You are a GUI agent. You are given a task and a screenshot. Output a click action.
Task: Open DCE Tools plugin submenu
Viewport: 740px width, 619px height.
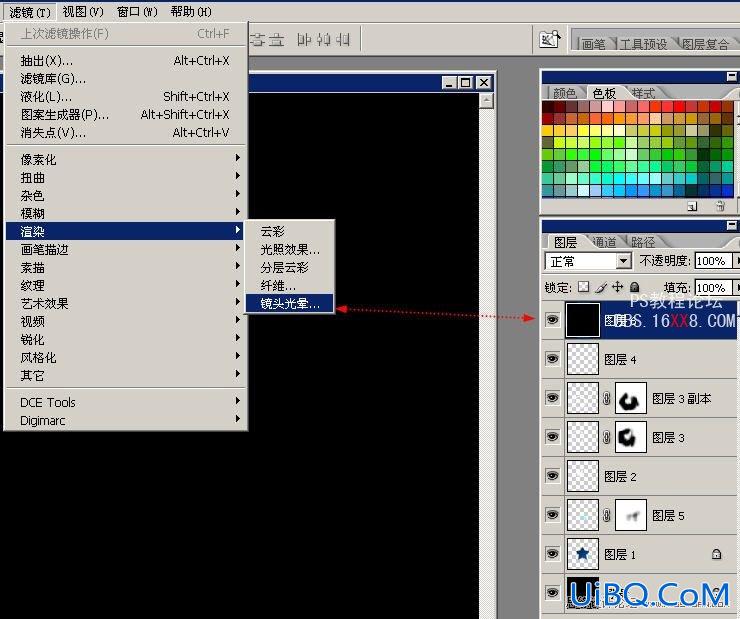click(x=126, y=402)
